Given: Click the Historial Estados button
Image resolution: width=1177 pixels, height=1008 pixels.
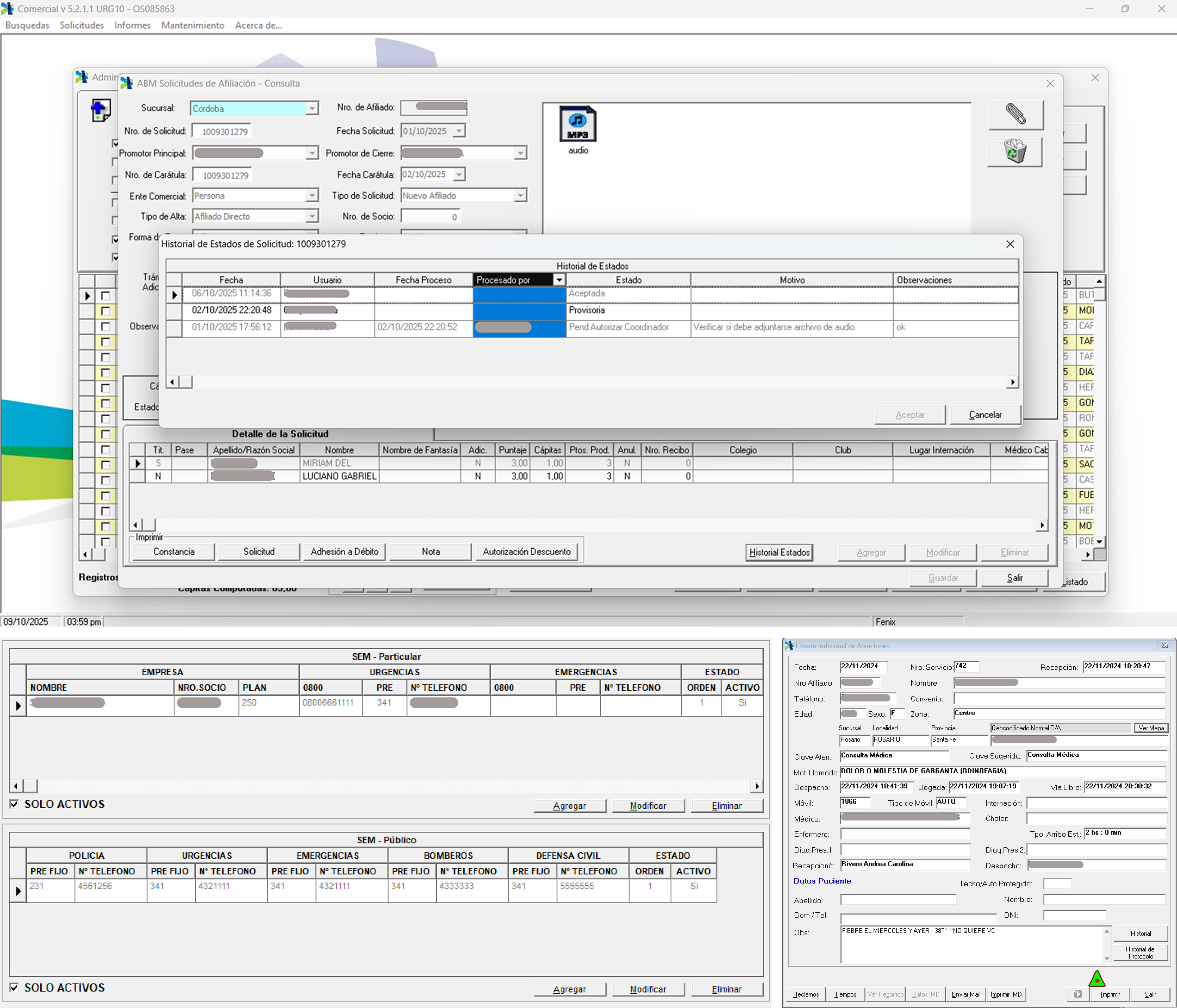Looking at the screenshot, I should (x=779, y=553).
